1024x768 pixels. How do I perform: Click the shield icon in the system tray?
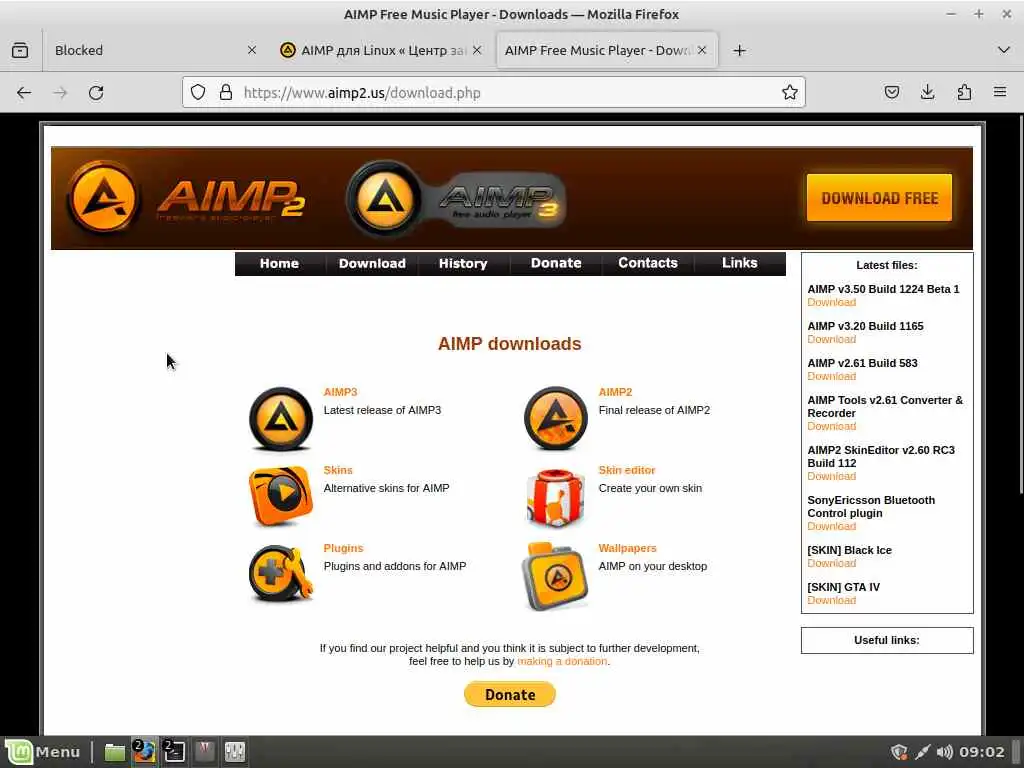click(x=899, y=752)
